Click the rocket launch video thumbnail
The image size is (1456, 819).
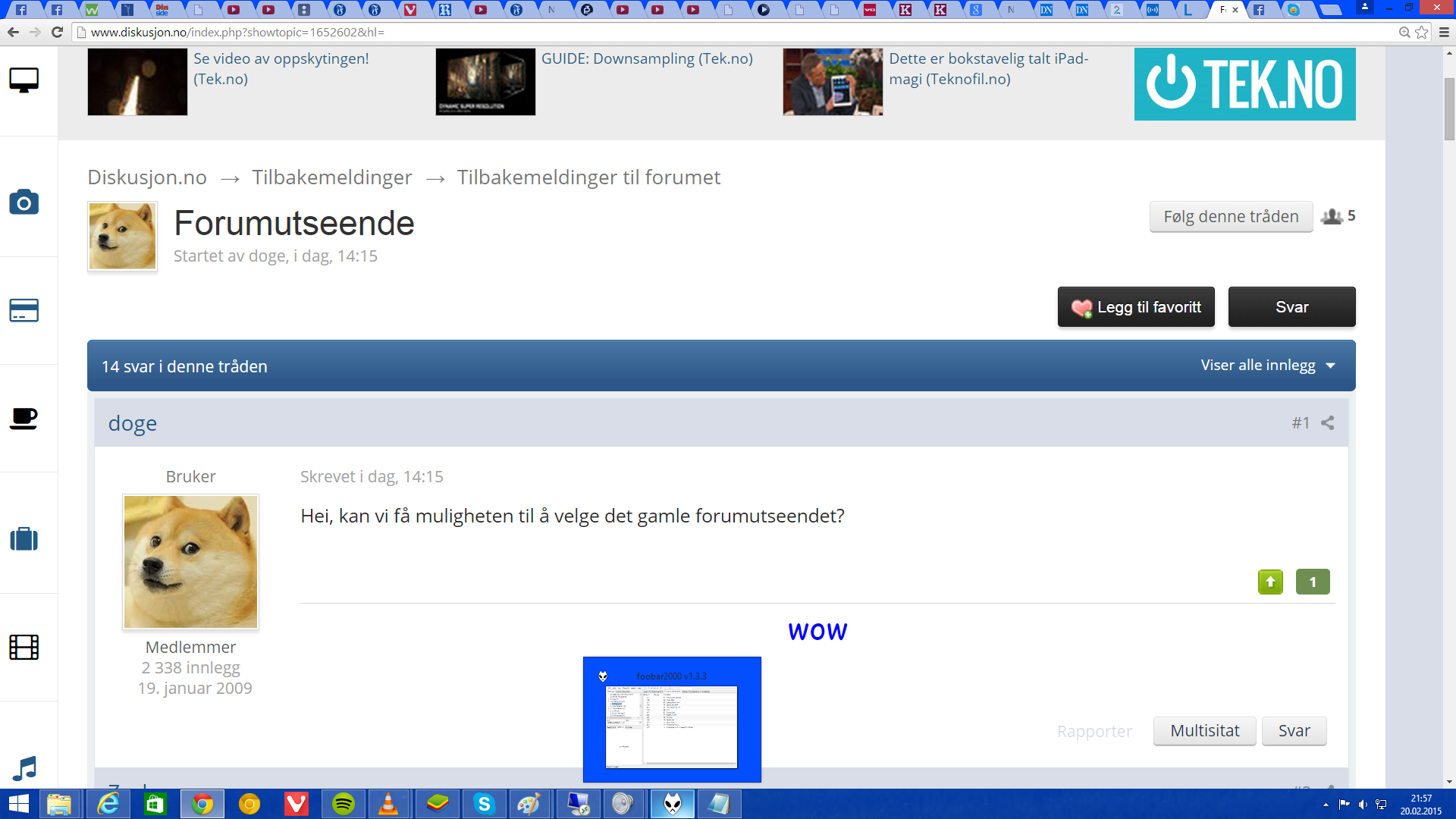pyautogui.click(x=137, y=82)
